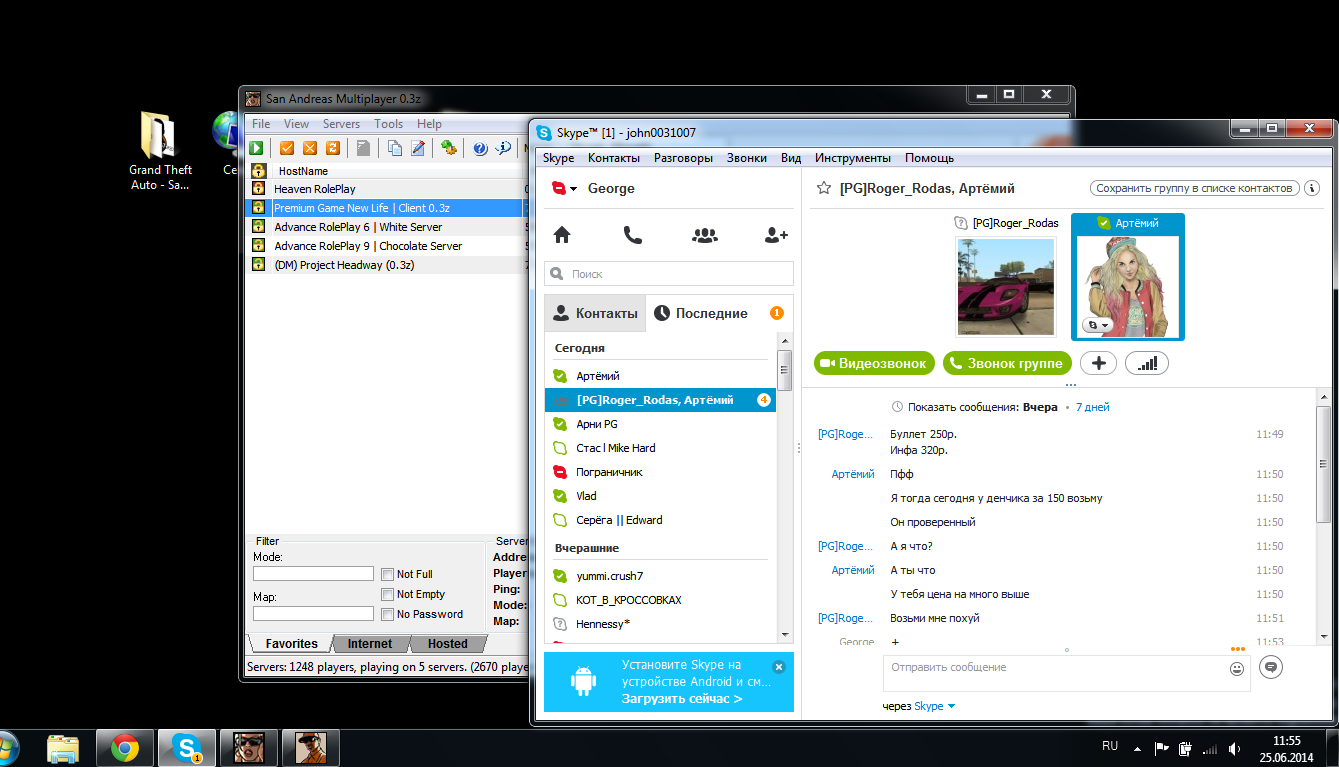
Task: Click the Map filter input in SA-MP
Action: click(313, 614)
